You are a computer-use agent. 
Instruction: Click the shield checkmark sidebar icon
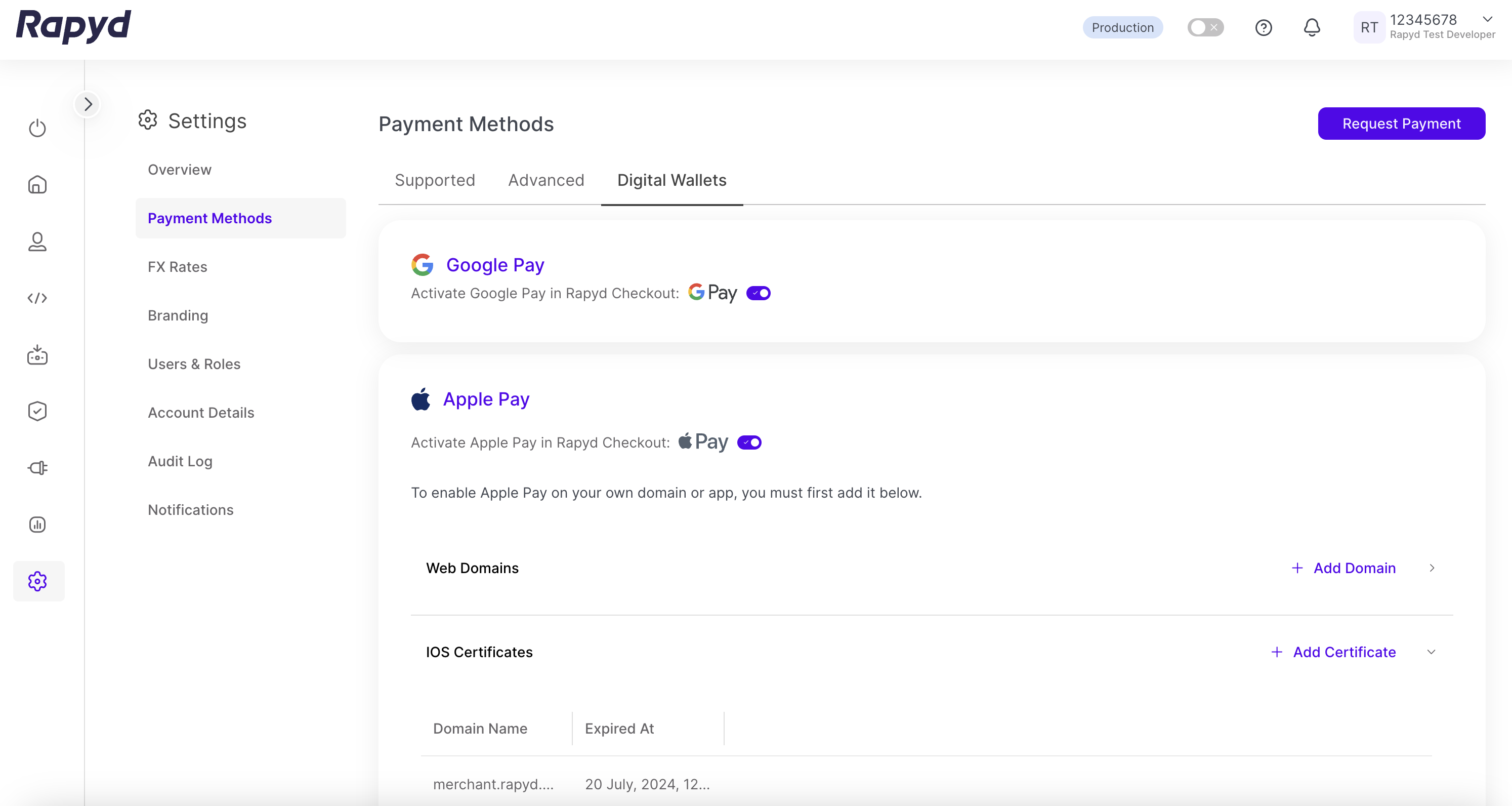pyautogui.click(x=37, y=411)
